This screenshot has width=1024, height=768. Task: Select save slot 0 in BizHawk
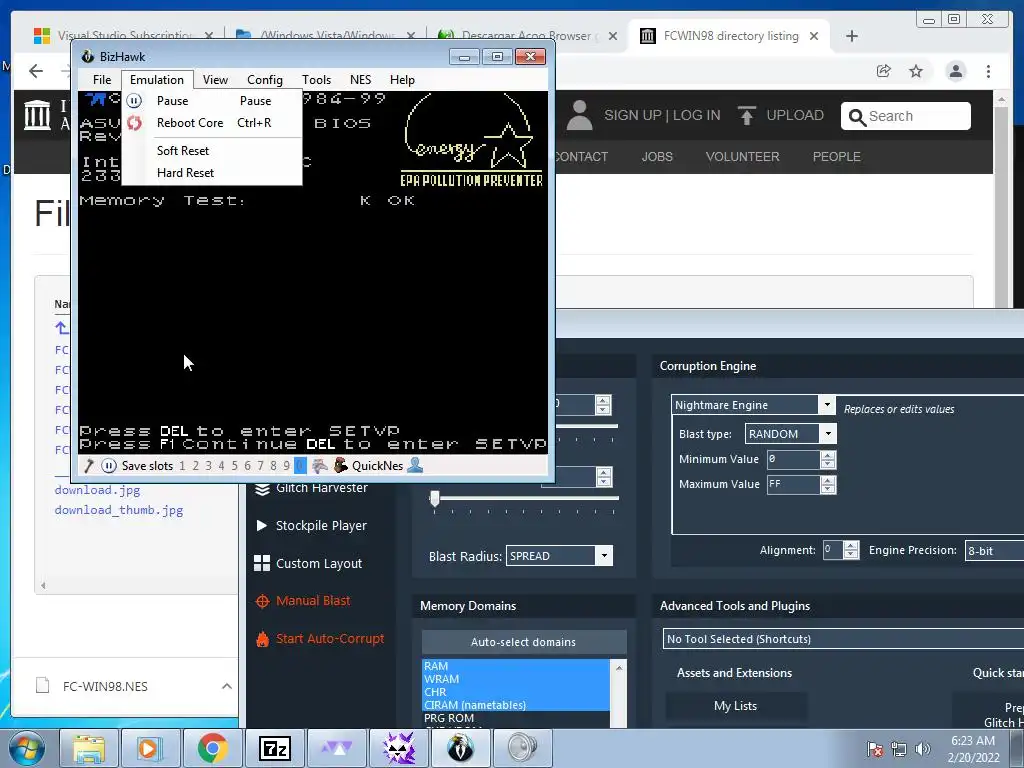coord(300,466)
